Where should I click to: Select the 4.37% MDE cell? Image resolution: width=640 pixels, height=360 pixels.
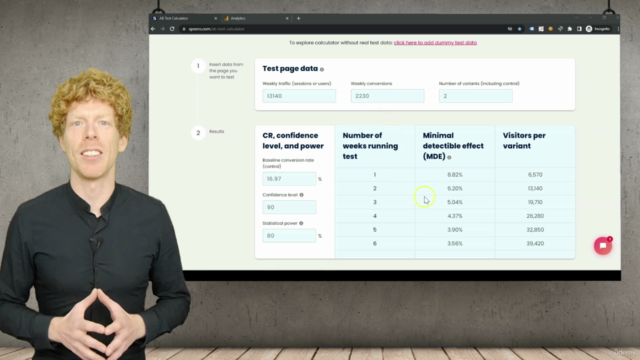point(455,216)
